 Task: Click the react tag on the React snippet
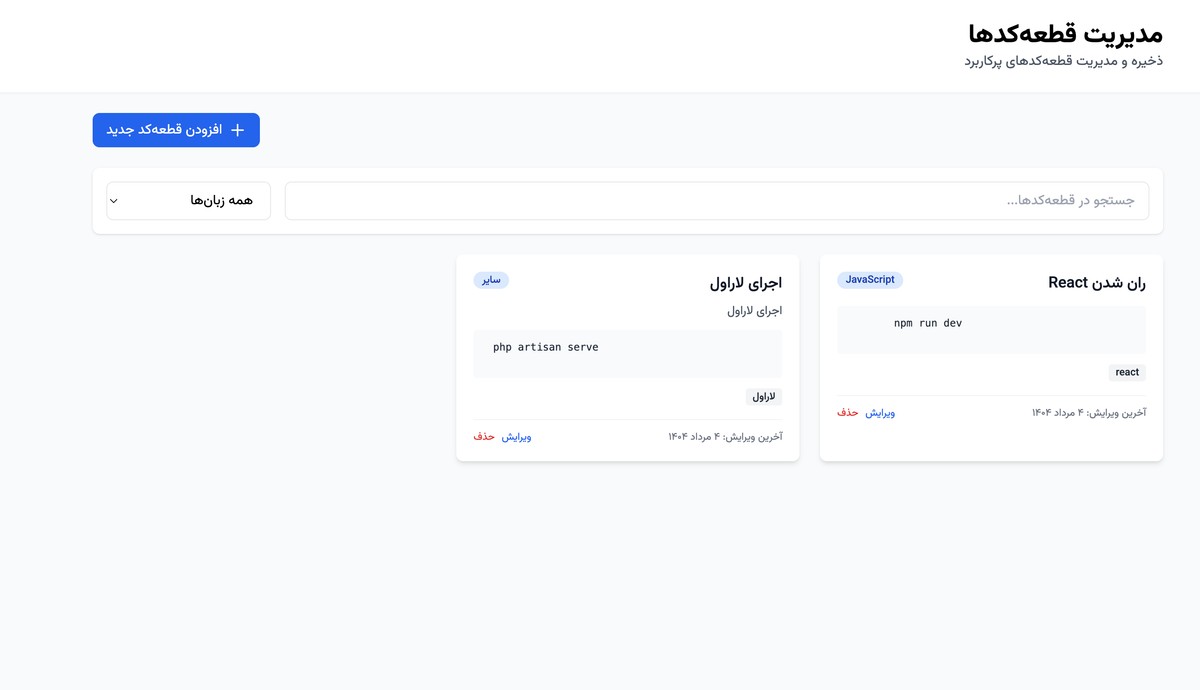pyautogui.click(x=1127, y=372)
